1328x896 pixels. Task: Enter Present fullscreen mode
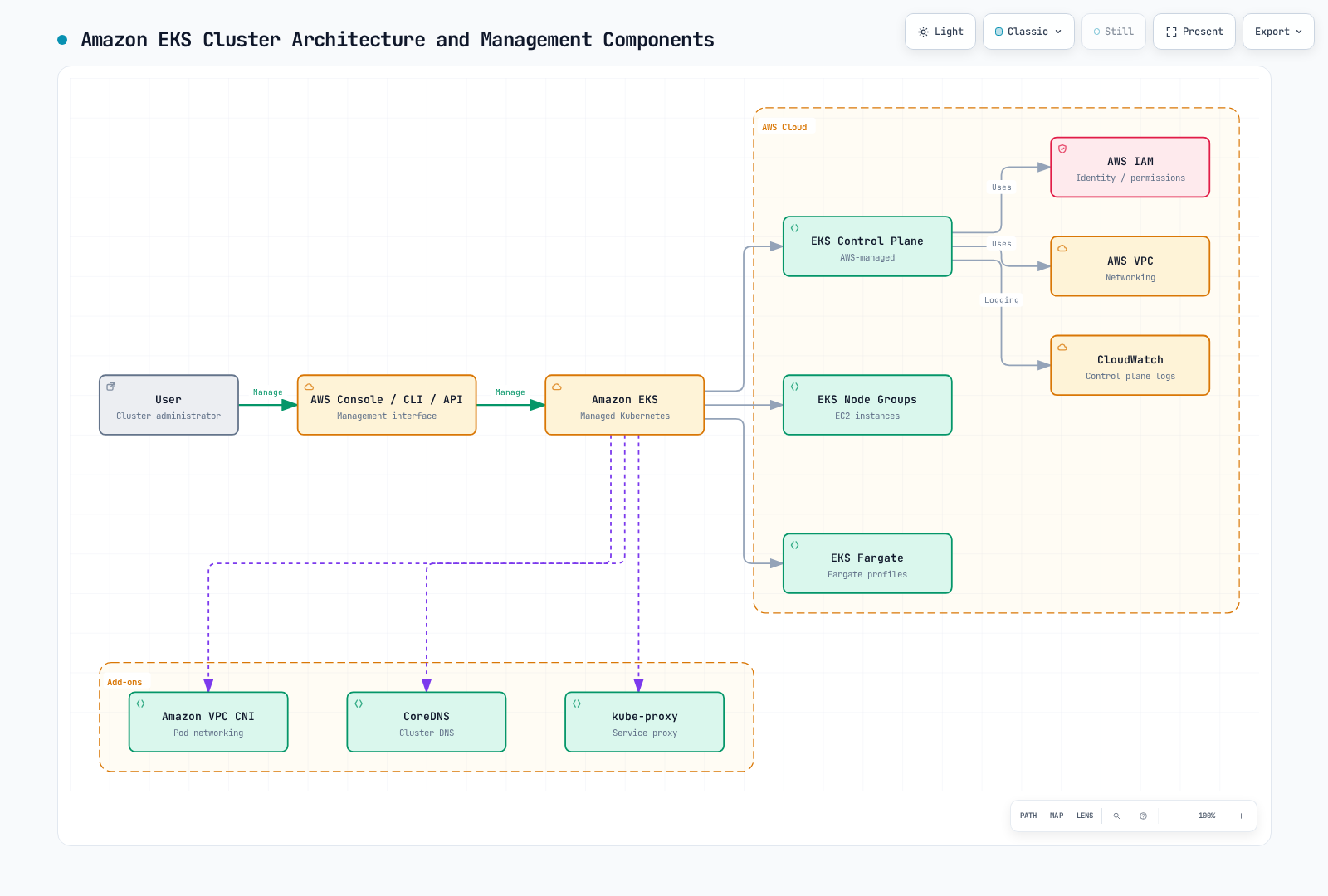point(1194,32)
